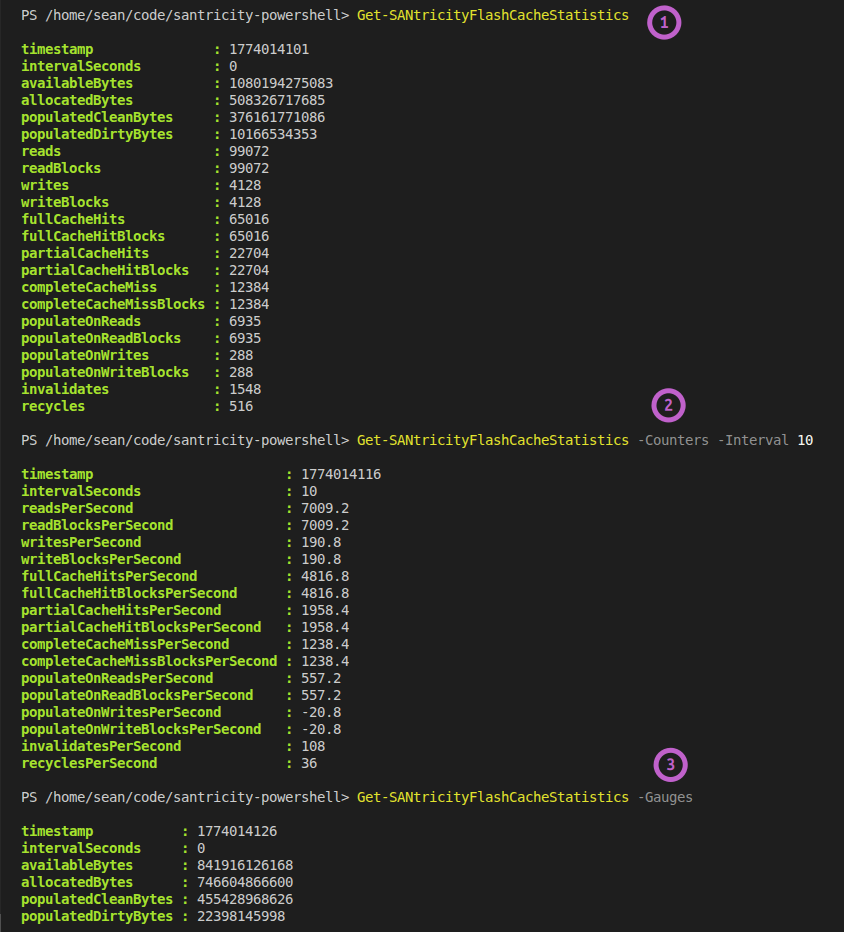Click the timestamp value 1774014126
The image size is (844, 932).
coord(237,832)
